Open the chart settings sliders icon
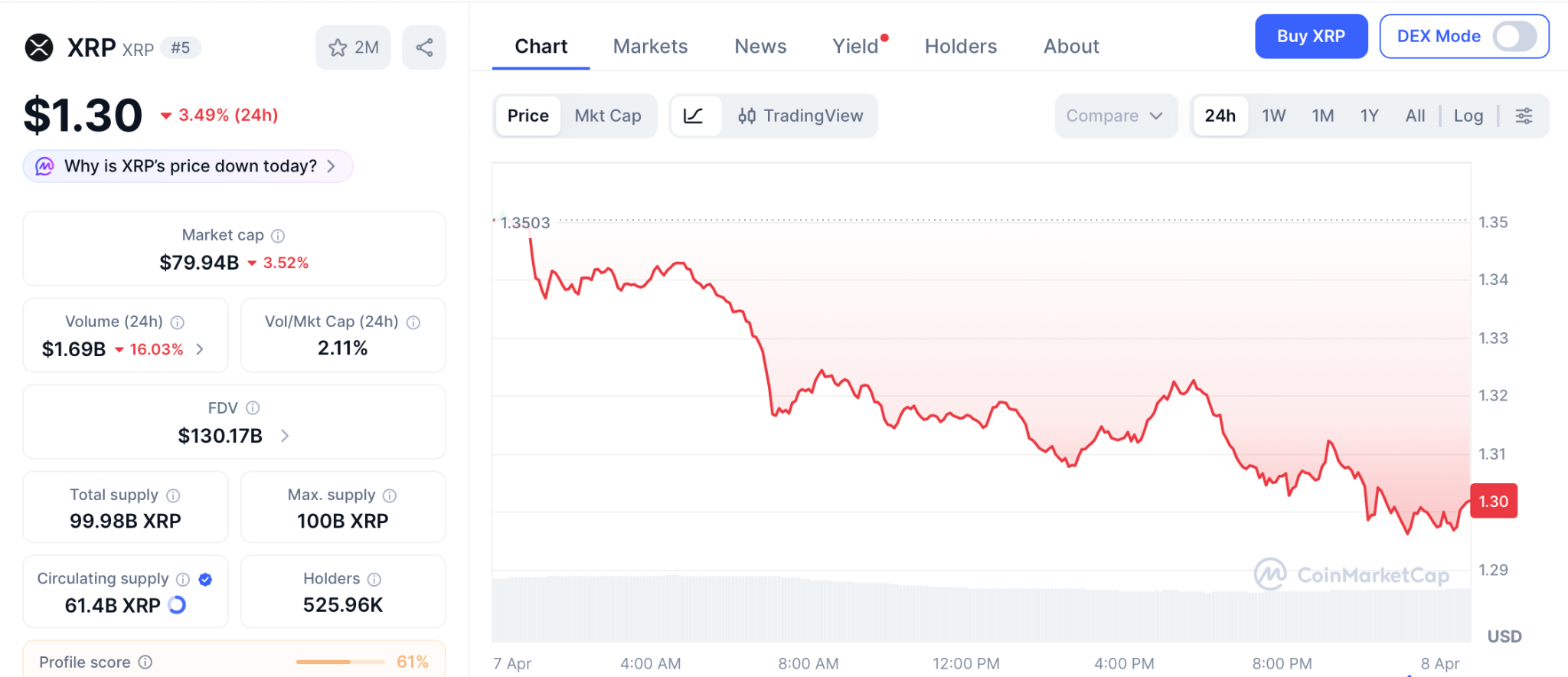The width and height of the screenshot is (1568, 677). click(x=1524, y=116)
